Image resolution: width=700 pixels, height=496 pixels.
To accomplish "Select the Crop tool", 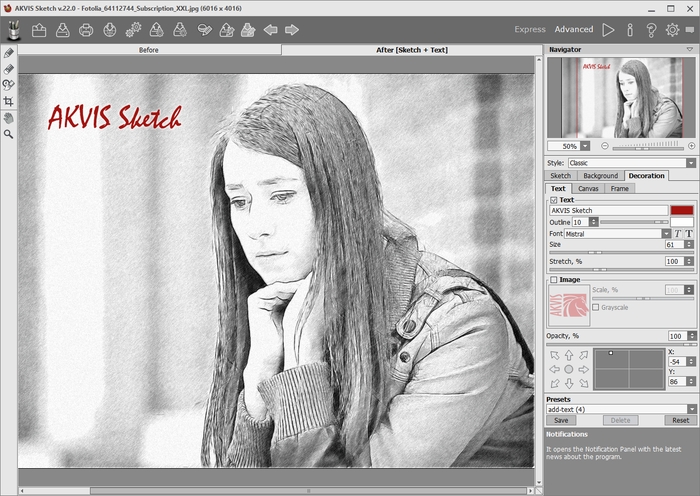I will [x=8, y=101].
